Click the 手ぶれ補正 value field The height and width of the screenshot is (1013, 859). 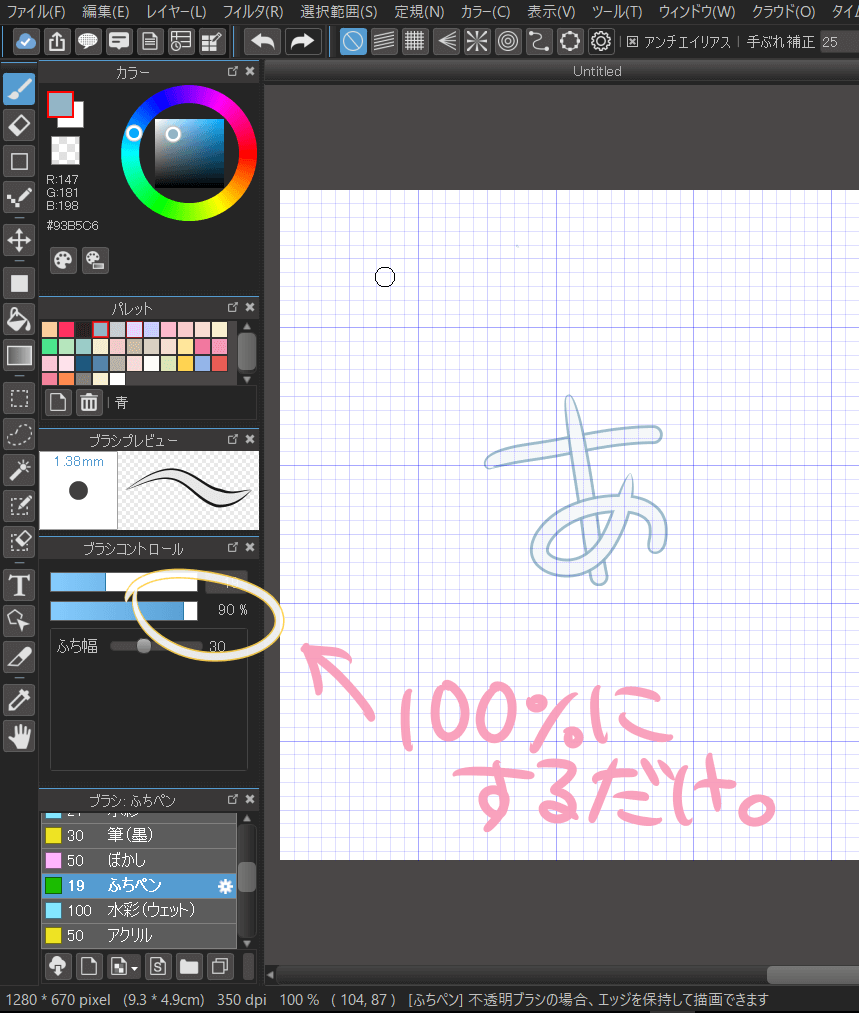[x=839, y=42]
